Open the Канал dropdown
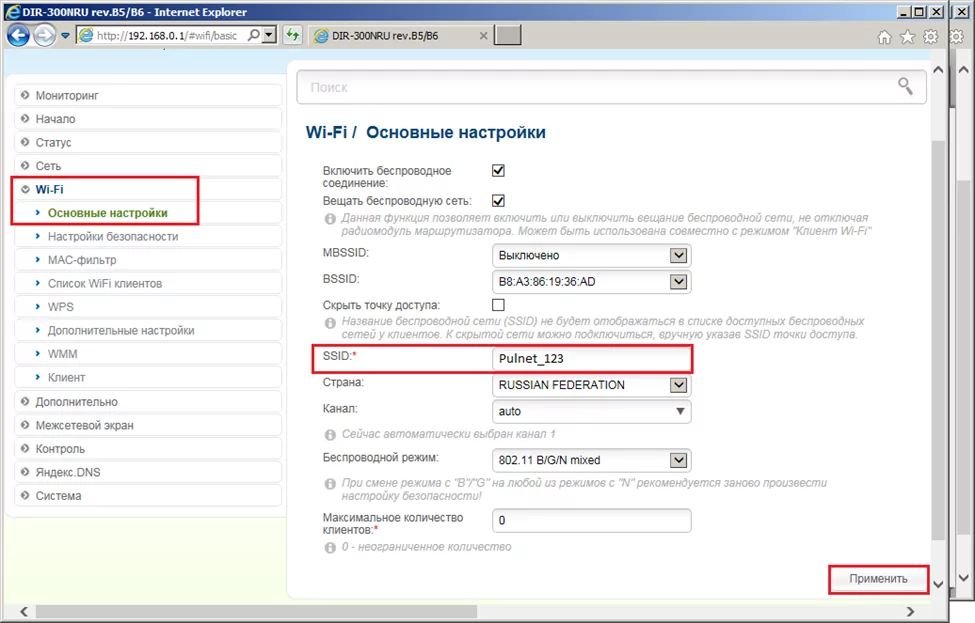Viewport: 975px width, 623px height. [x=591, y=411]
